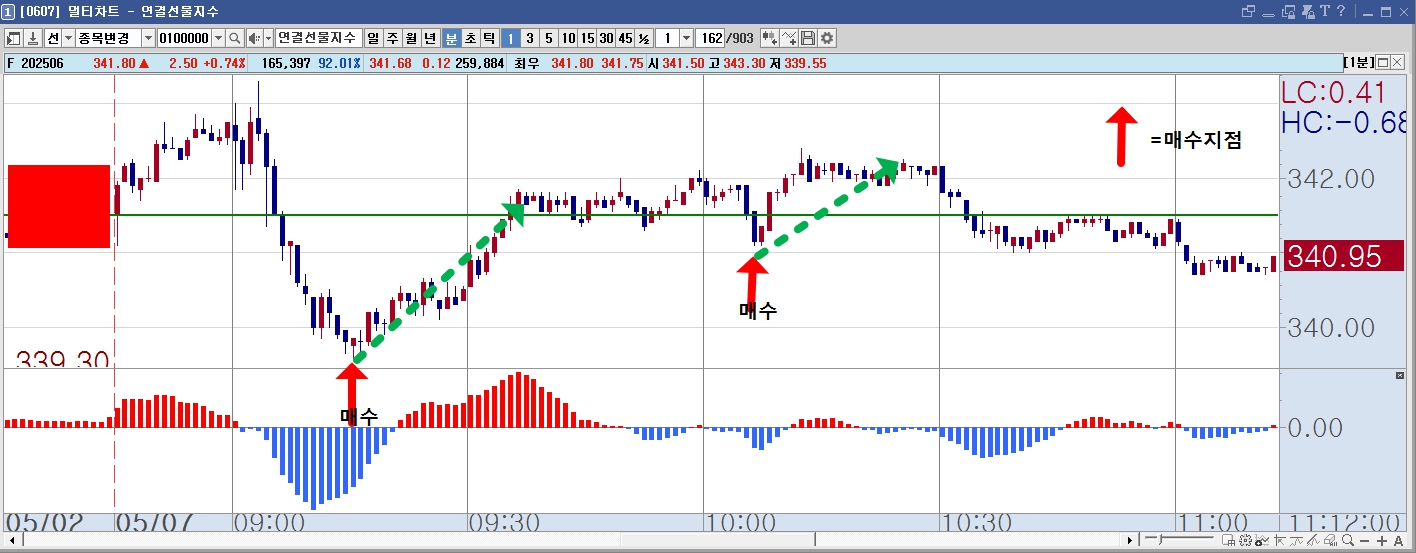Click the bottom bar gear settings icon
The width and height of the screenshot is (1416, 553).
[1245, 540]
